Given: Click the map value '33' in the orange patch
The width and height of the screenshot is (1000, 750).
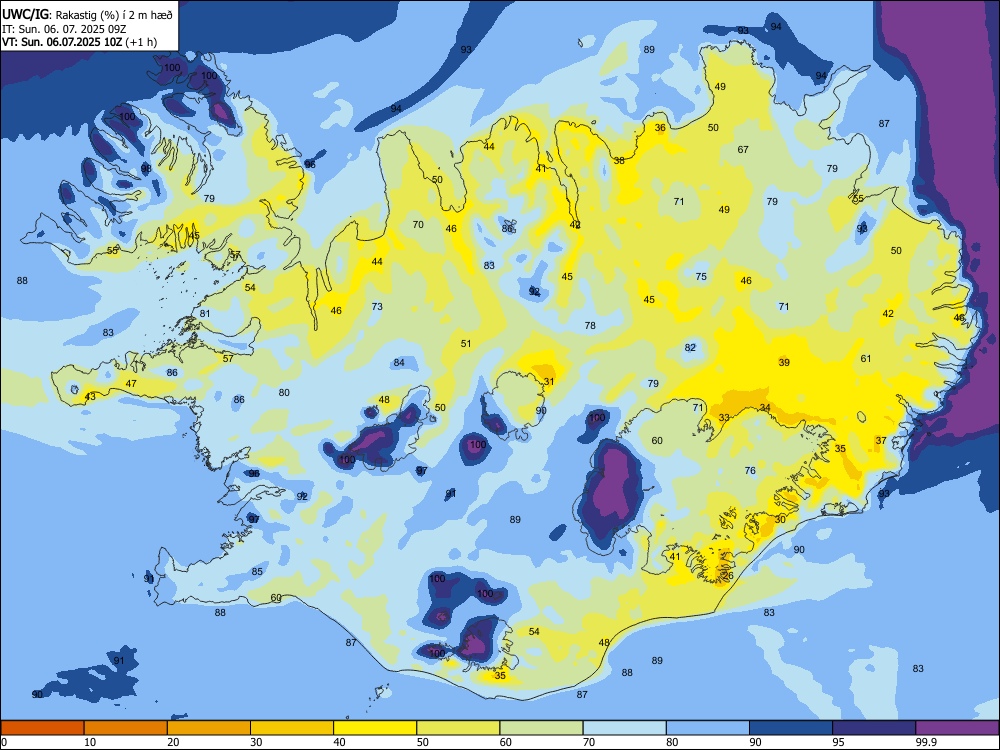Looking at the screenshot, I should 724,418.
